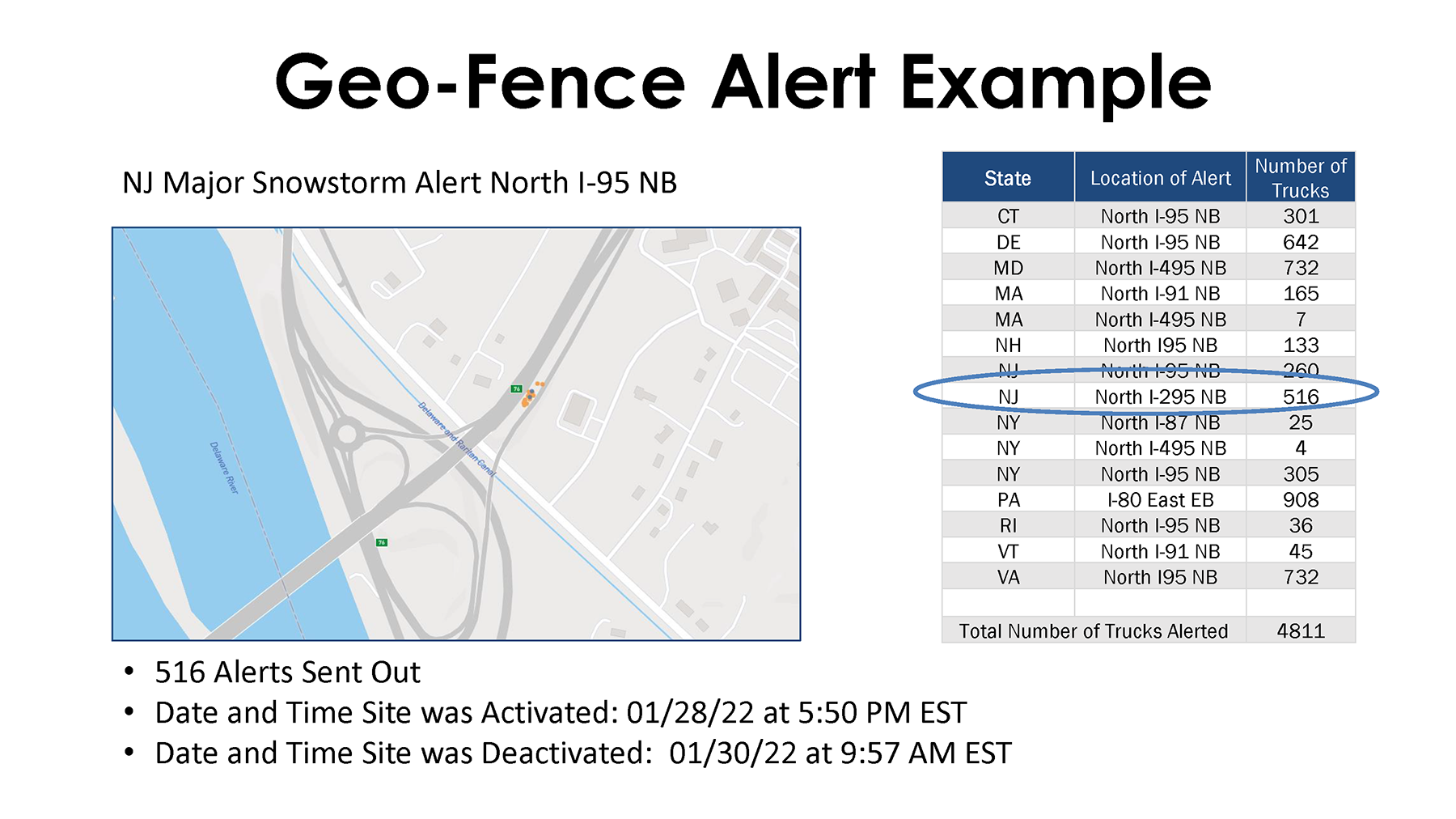The image size is (1456, 819).
Task: Select the Location of Alert column header
Action: pos(1160,177)
